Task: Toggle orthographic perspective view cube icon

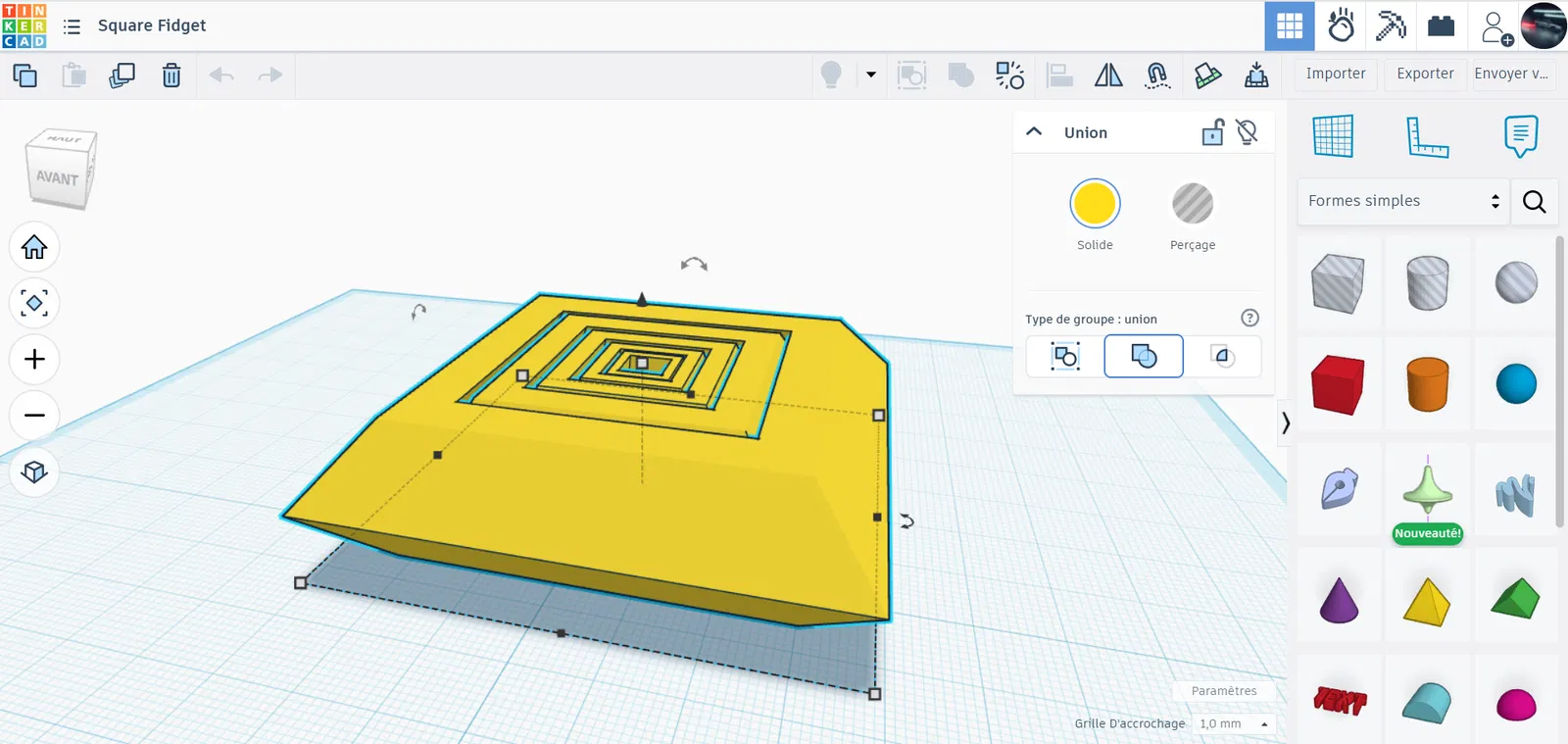Action: pos(34,472)
